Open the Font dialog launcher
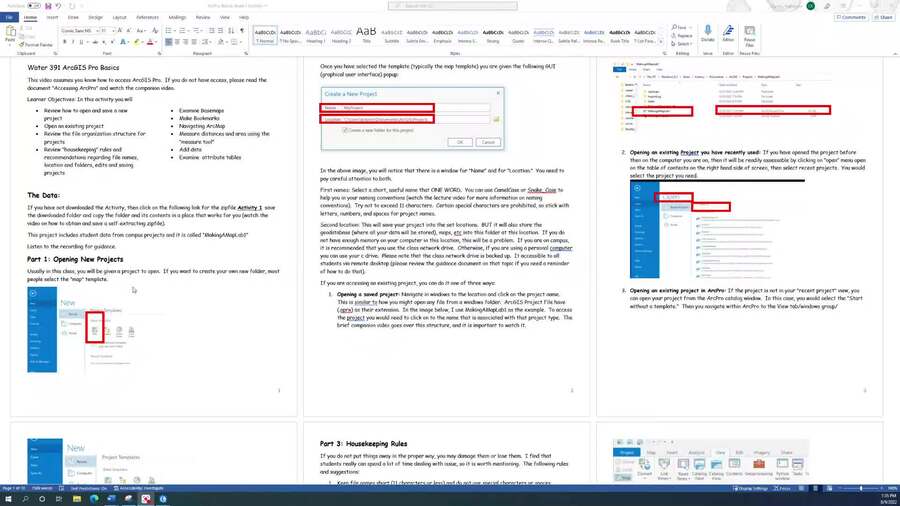Image resolution: width=900 pixels, height=506 pixels. (x=160, y=53)
